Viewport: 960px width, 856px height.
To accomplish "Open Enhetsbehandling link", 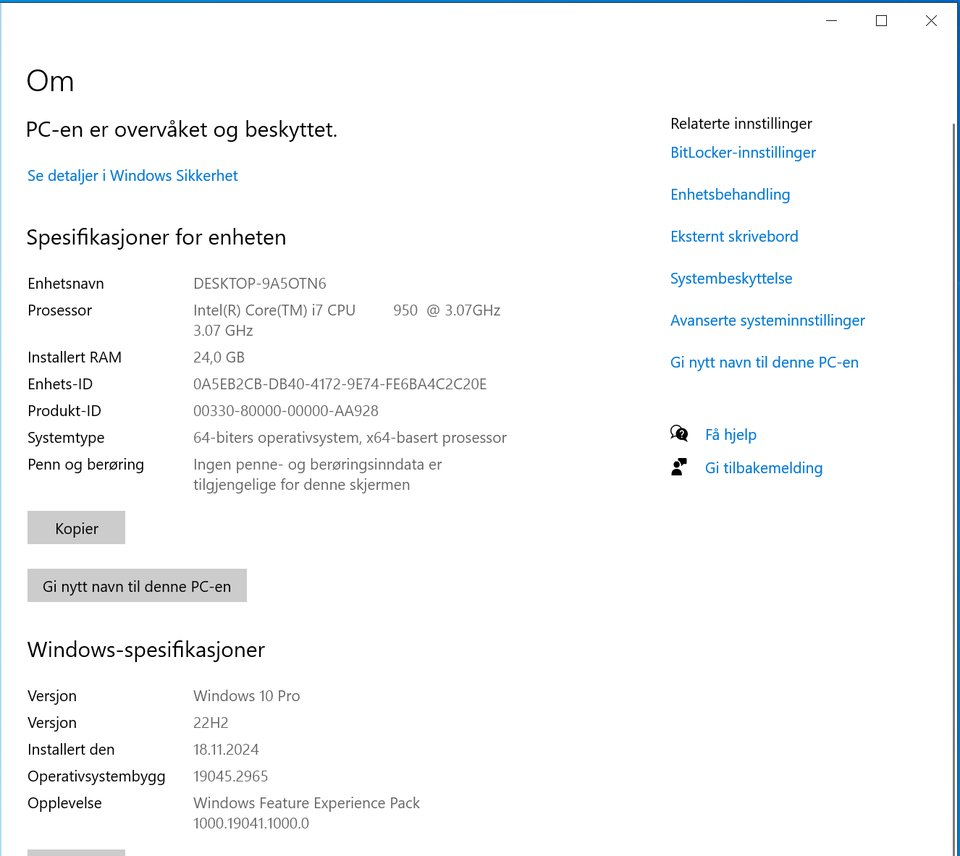I will click(x=730, y=195).
